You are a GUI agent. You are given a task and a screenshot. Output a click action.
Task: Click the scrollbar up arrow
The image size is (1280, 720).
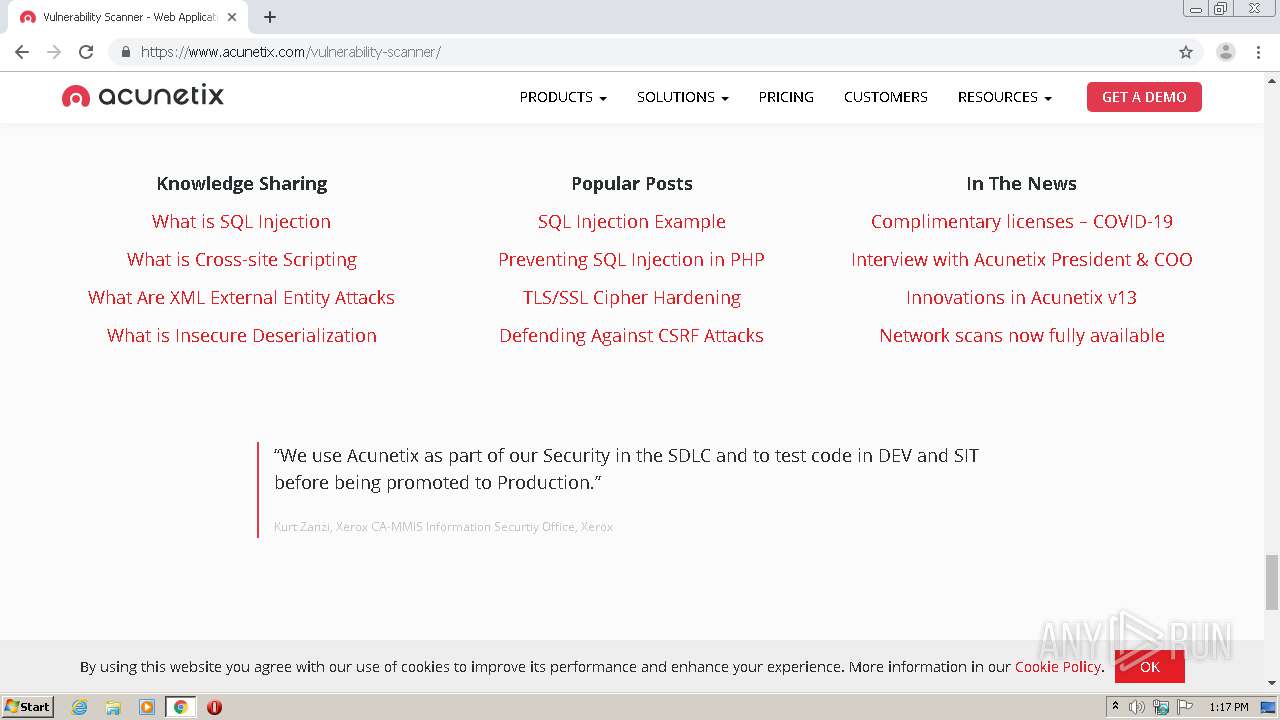tap(1272, 80)
